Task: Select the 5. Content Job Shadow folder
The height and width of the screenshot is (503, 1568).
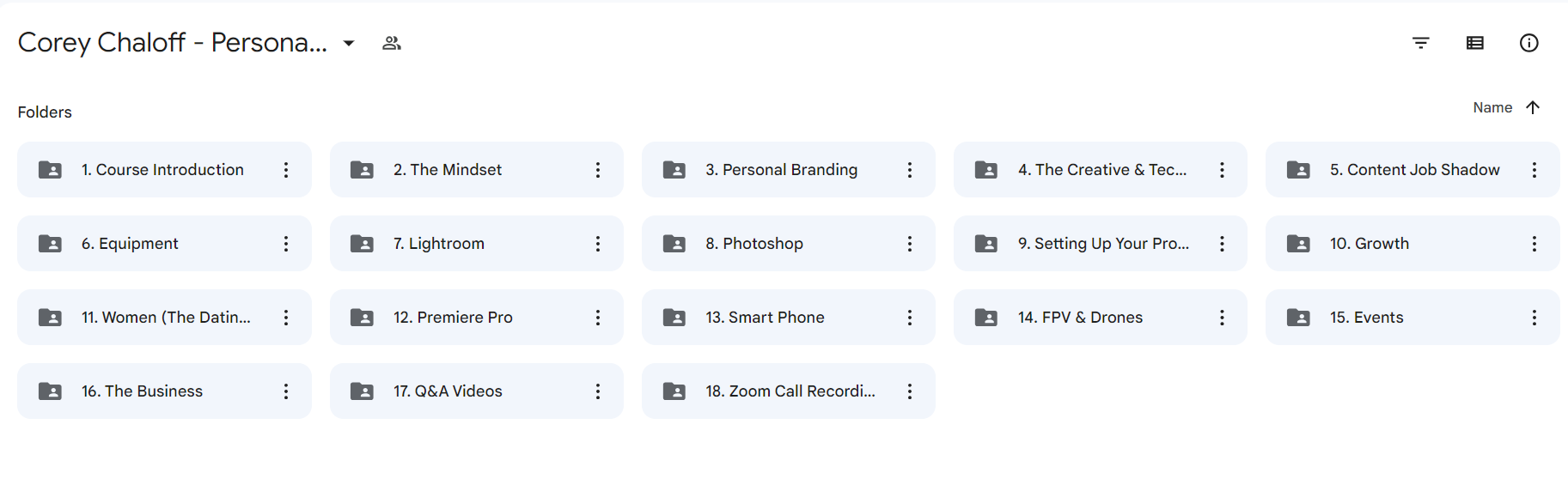Action: click(x=1412, y=170)
